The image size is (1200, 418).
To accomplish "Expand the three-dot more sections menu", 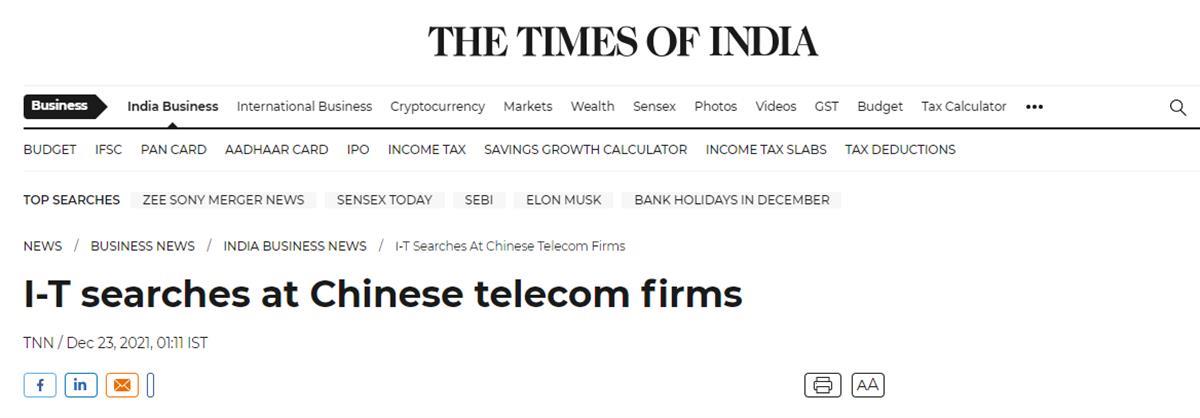I will 1034,106.
